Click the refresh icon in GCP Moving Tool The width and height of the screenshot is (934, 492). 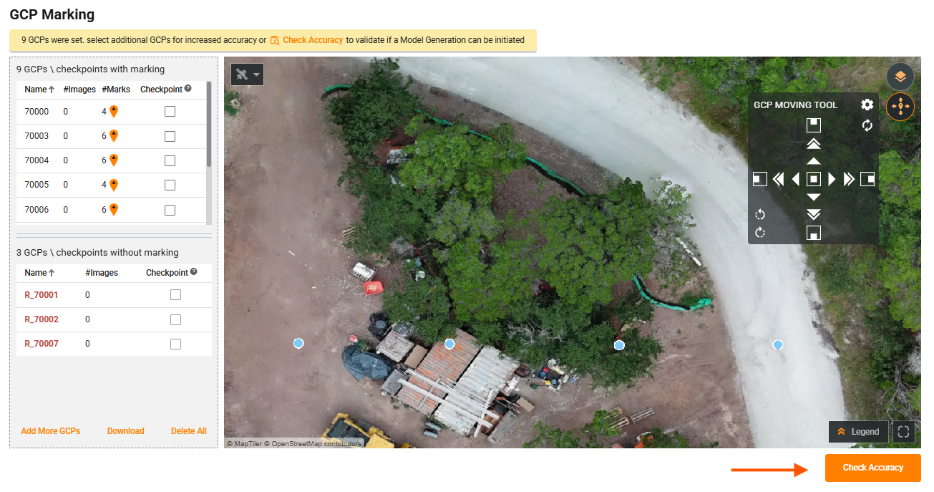[867, 126]
